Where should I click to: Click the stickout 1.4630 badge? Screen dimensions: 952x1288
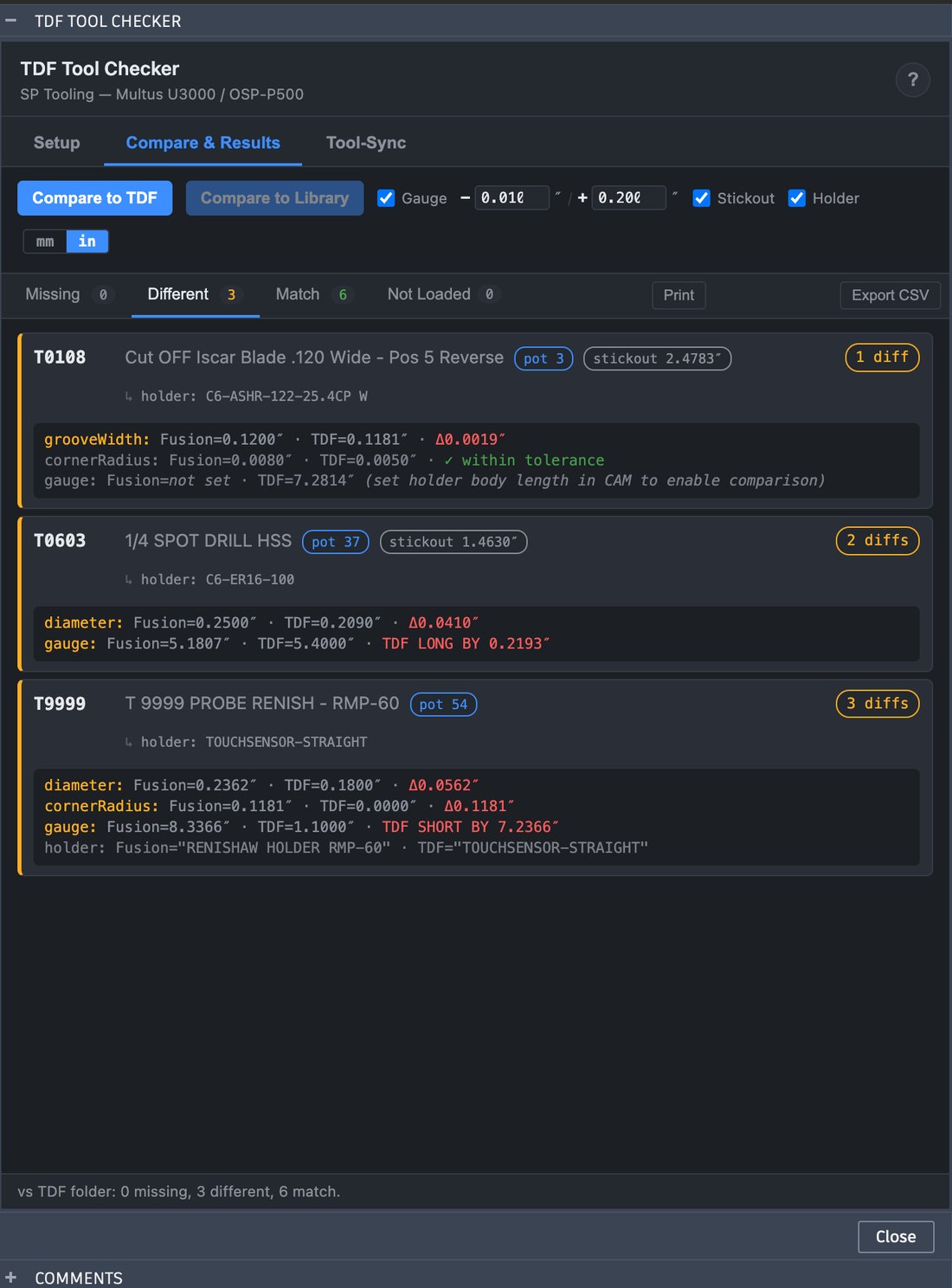coord(453,542)
